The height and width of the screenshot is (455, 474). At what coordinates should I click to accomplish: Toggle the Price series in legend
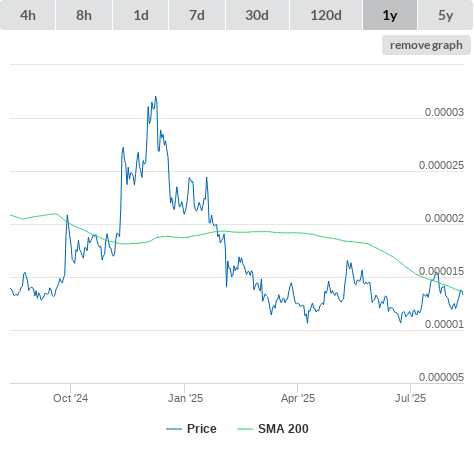pos(191,429)
